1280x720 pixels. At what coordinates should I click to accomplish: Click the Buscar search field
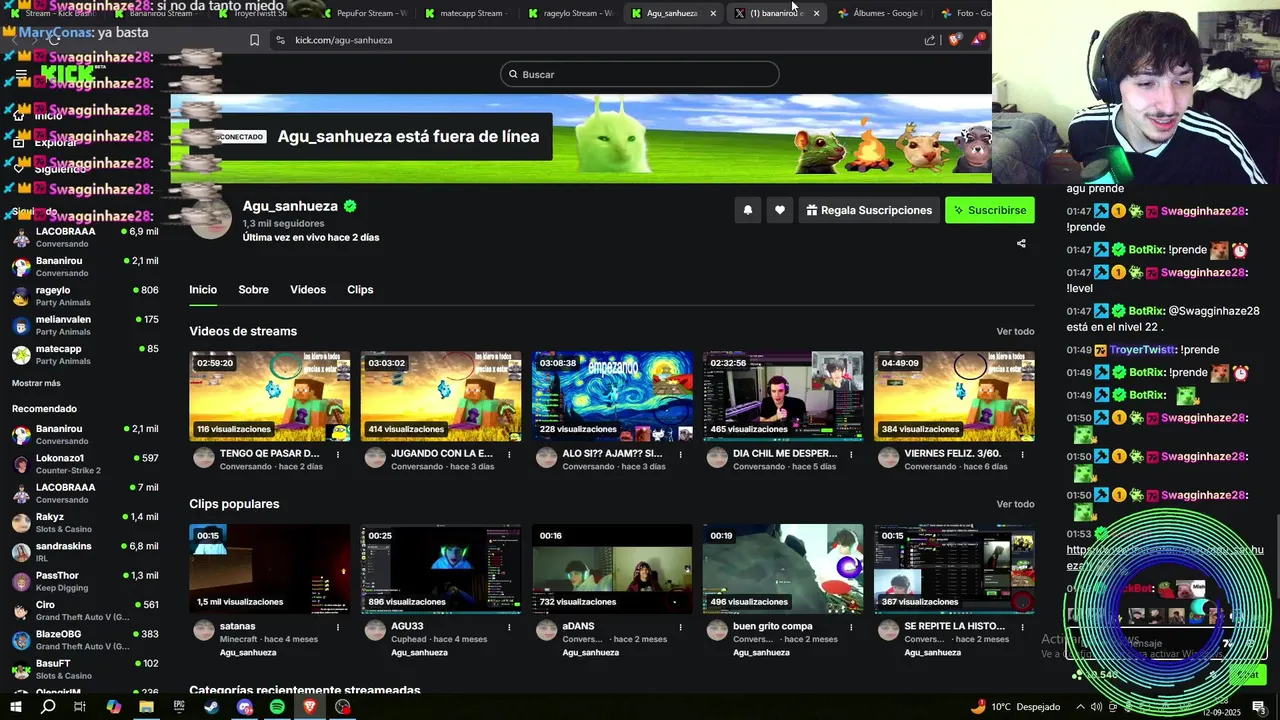click(640, 74)
